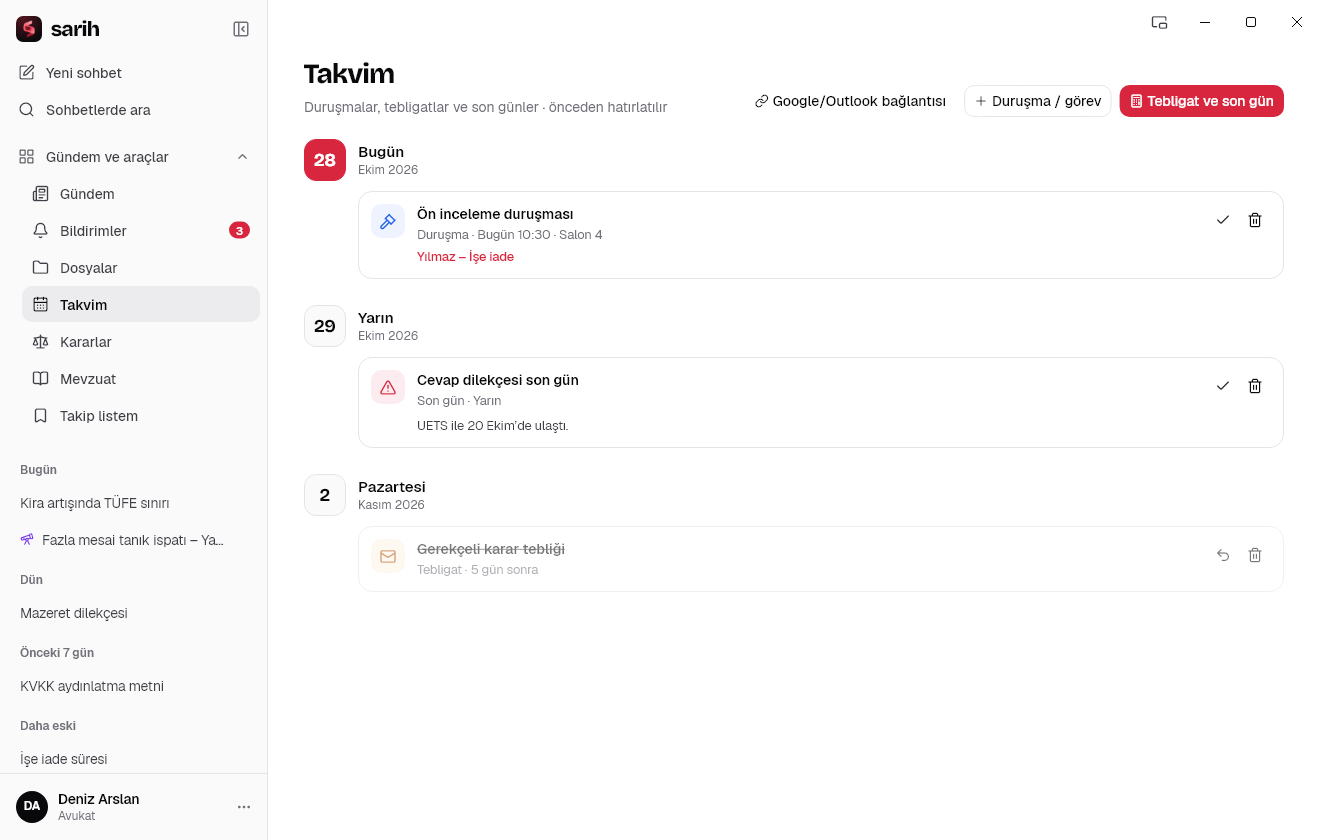The image size is (1320, 840).
Task: Open Gündem in the sidebar
Action: (141, 194)
